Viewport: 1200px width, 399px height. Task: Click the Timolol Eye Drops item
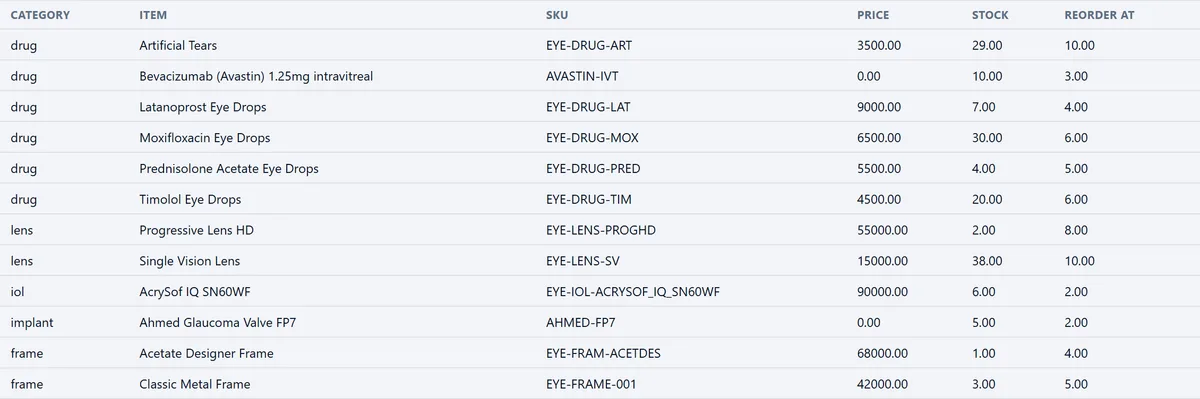click(x=190, y=199)
